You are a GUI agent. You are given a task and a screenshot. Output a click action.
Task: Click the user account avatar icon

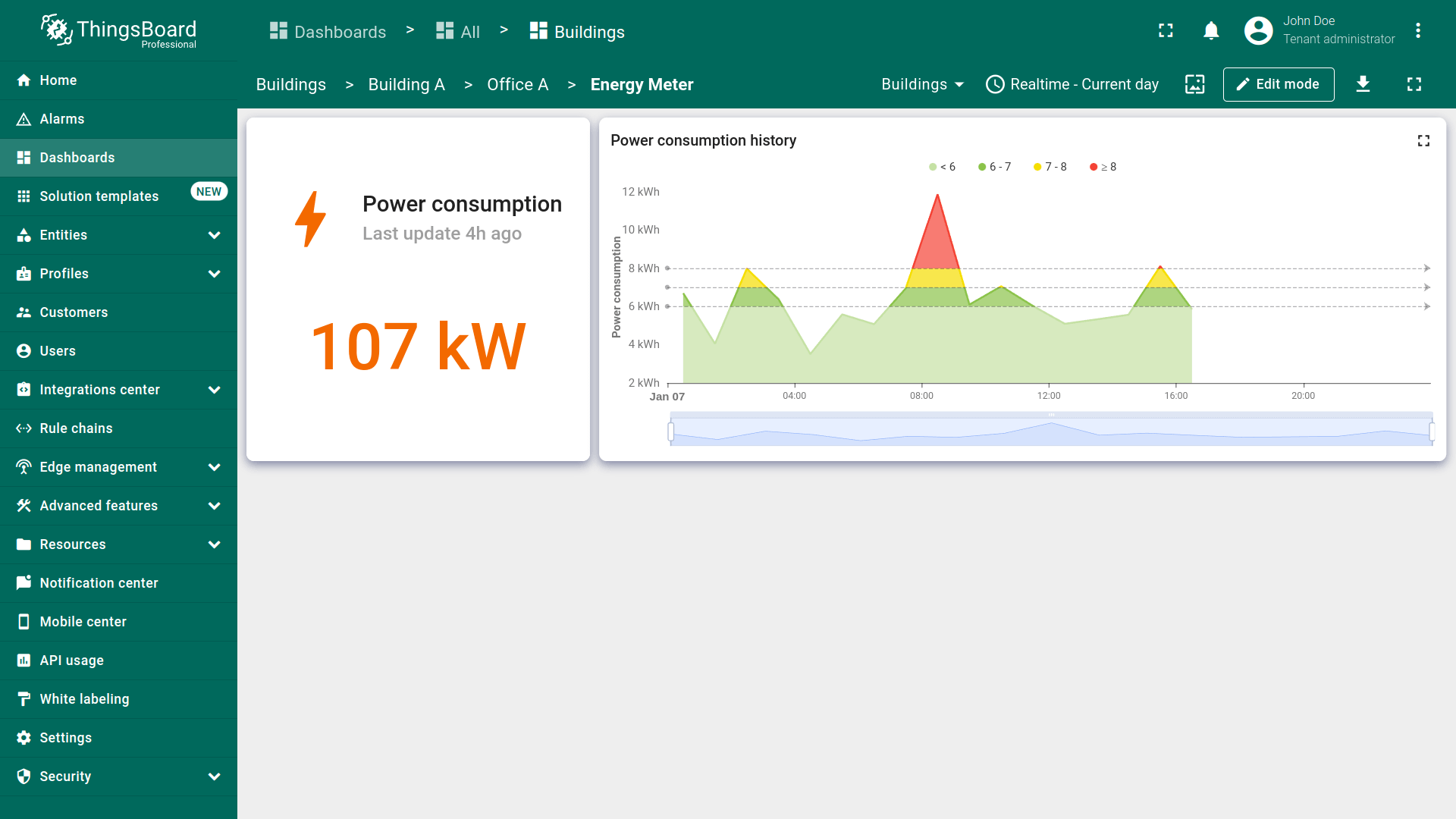1258,31
